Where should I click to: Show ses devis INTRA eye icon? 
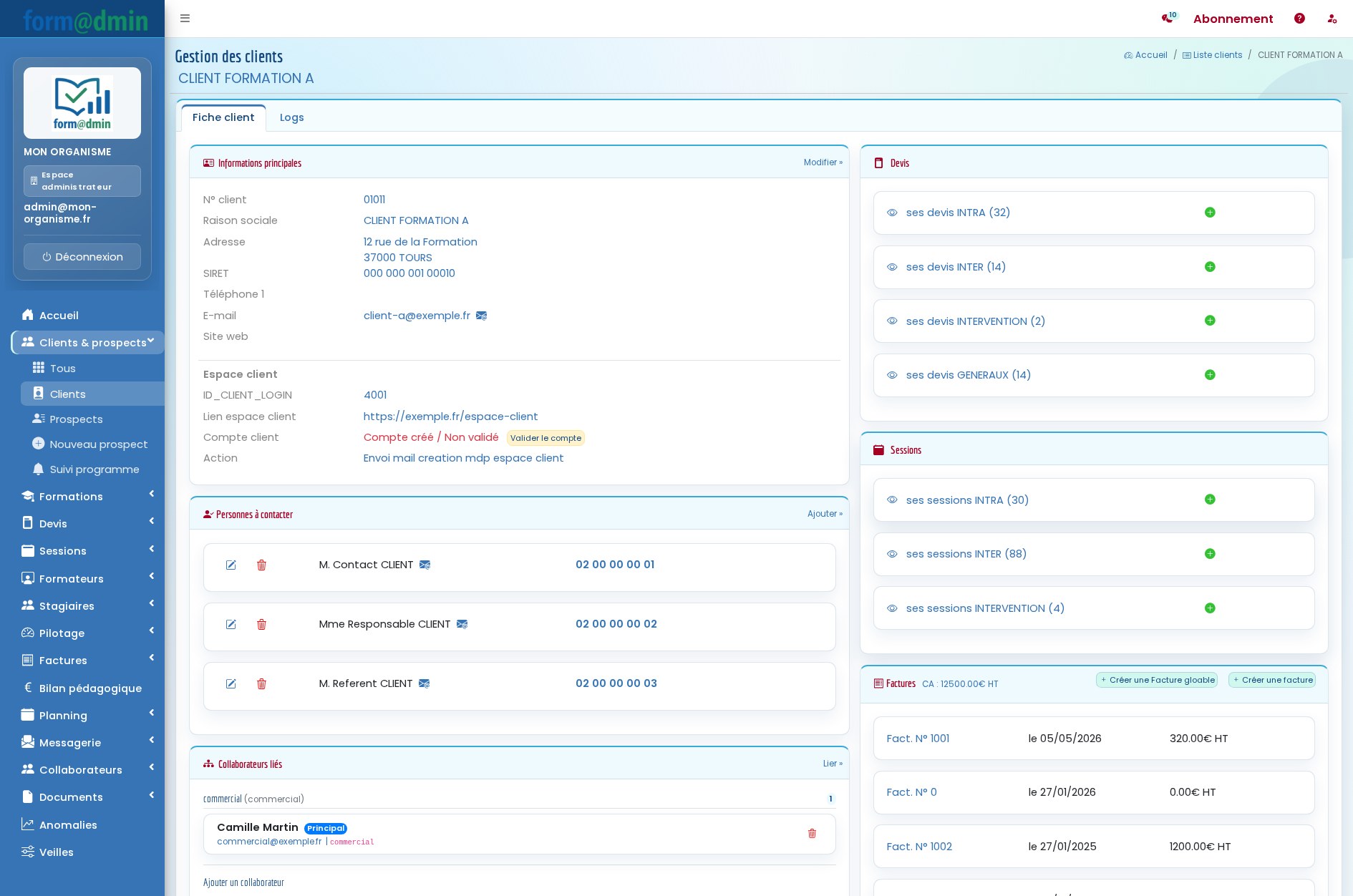coord(892,213)
